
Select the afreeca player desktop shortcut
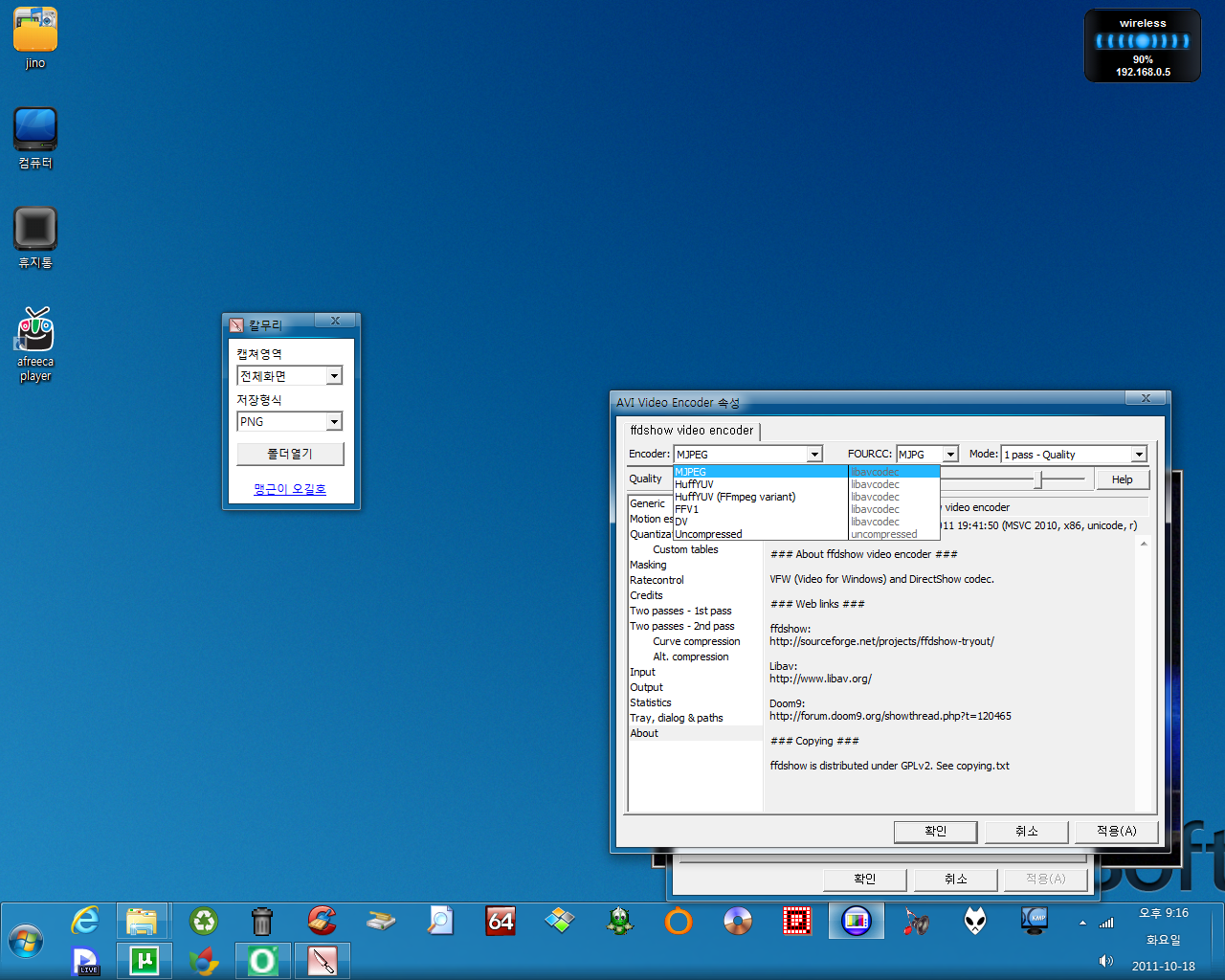(35, 345)
